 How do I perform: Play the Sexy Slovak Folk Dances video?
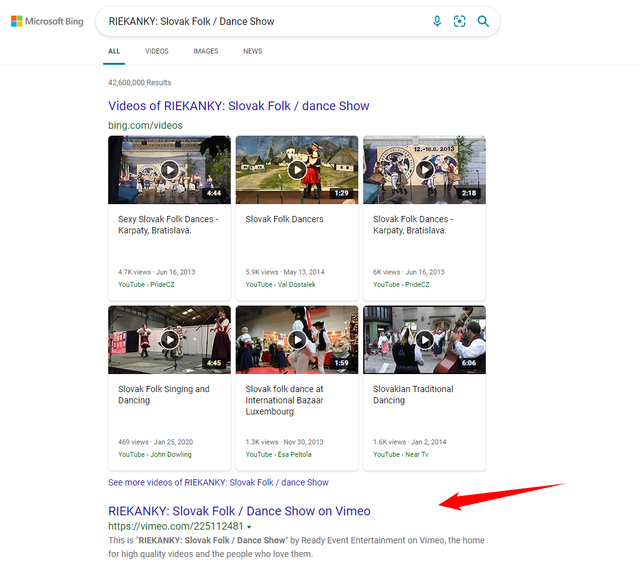pos(169,170)
